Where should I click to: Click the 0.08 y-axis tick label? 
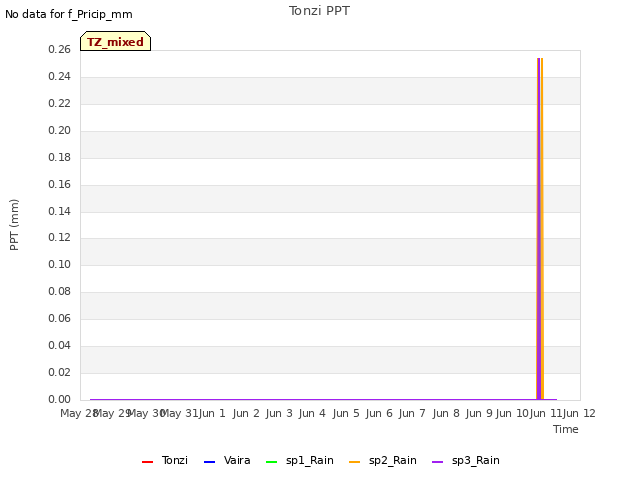[x=60, y=291]
